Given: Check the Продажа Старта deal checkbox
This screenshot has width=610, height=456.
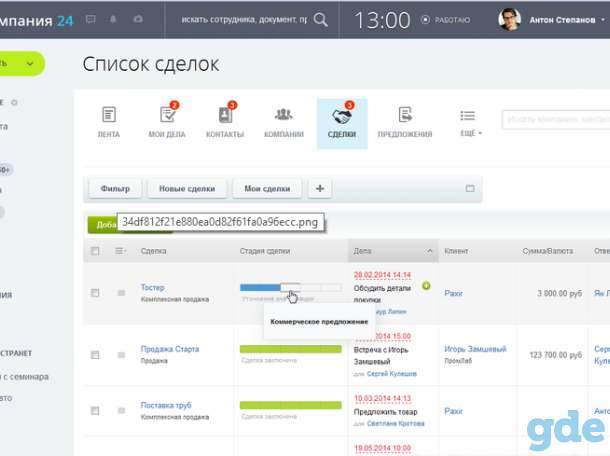Looking at the screenshot, I should [95, 355].
